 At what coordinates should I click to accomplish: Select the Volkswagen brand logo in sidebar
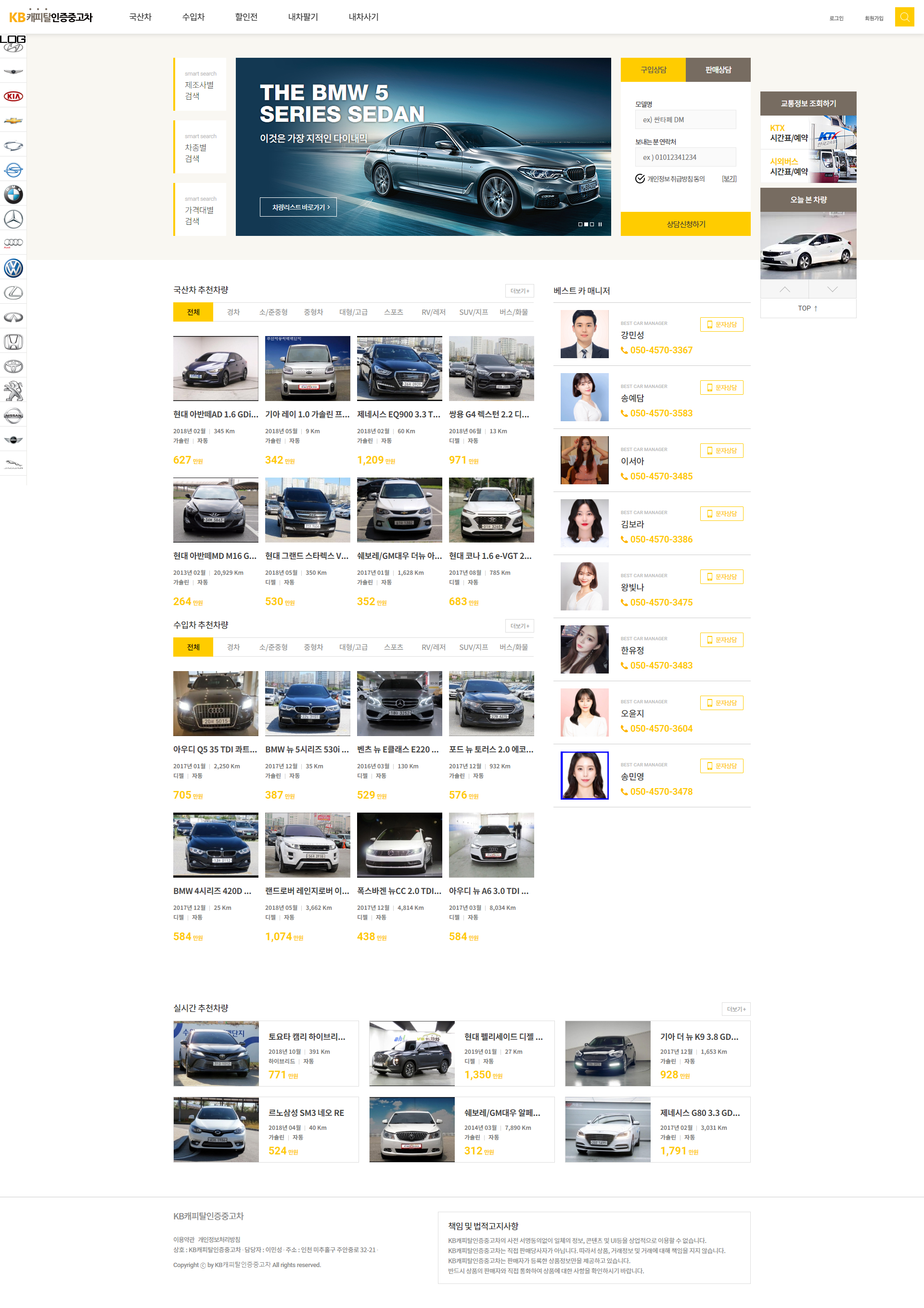point(13,268)
